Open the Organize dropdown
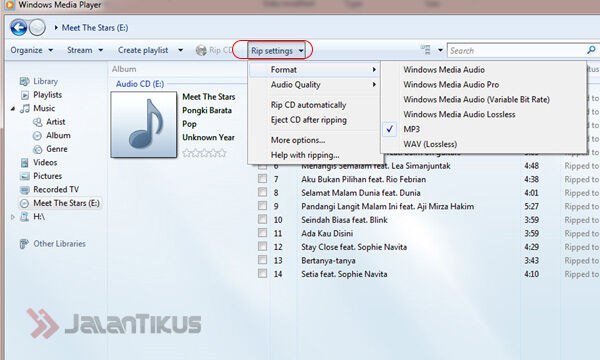This screenshot has height=360, width=600. point(32,50)
